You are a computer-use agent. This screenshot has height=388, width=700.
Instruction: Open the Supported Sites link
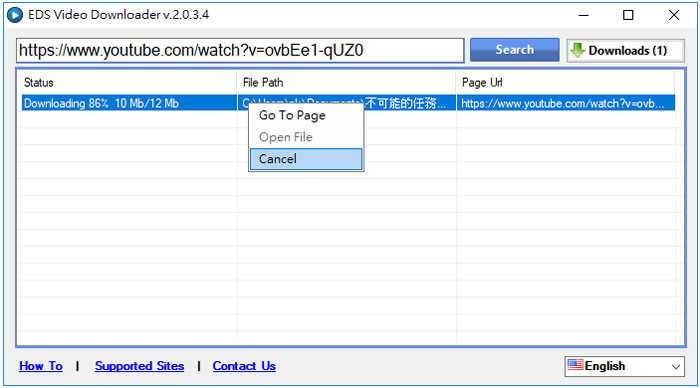coord(139,366)
